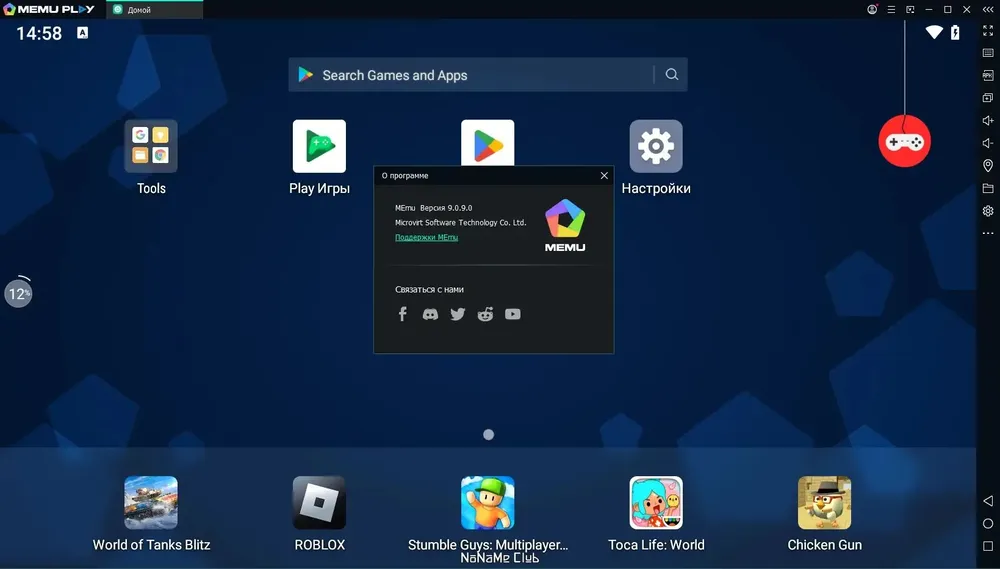
Task: Click the search magnifier icon
Action: click(672, 75)
